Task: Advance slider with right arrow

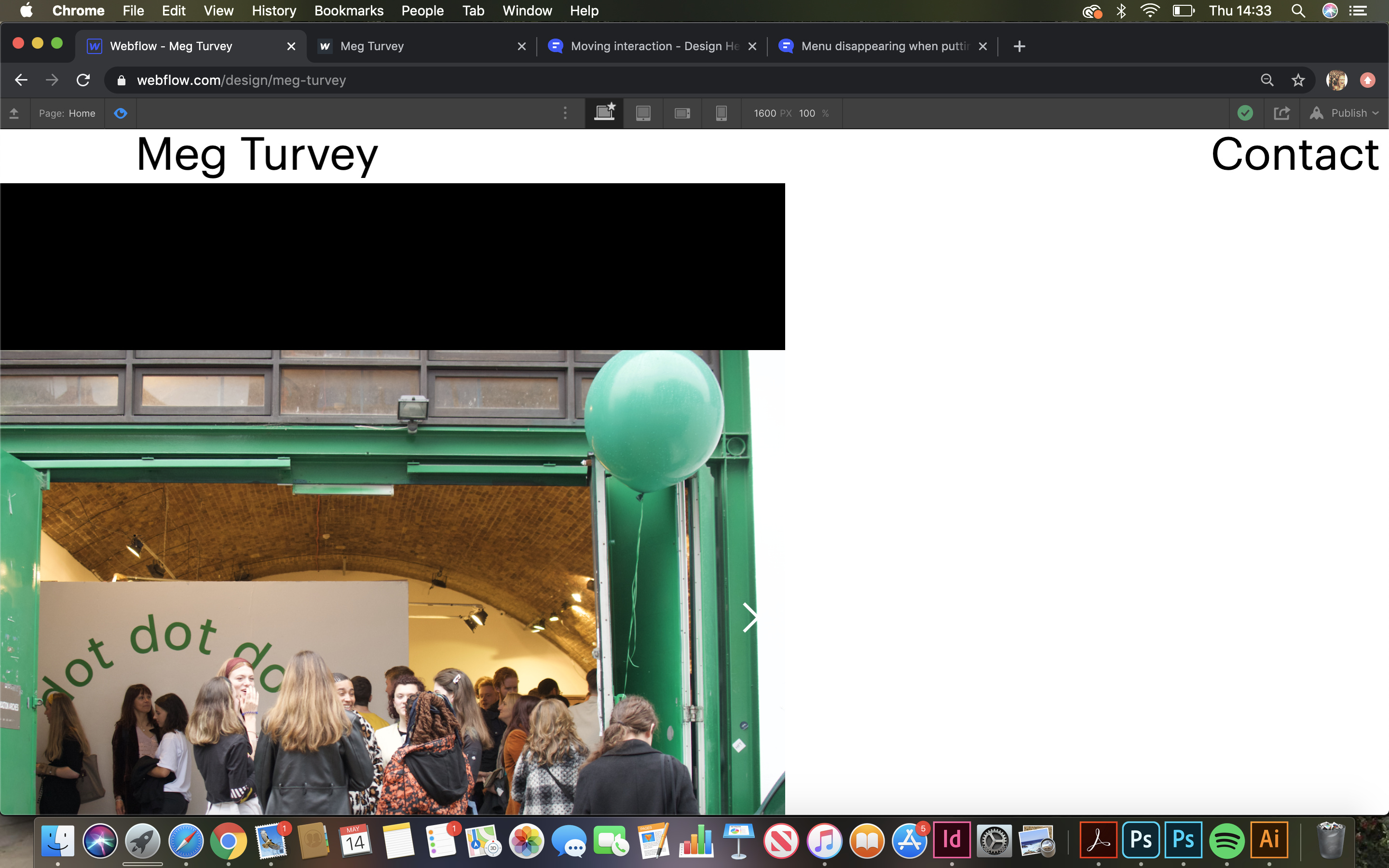Action: click(x=749, y=618)
